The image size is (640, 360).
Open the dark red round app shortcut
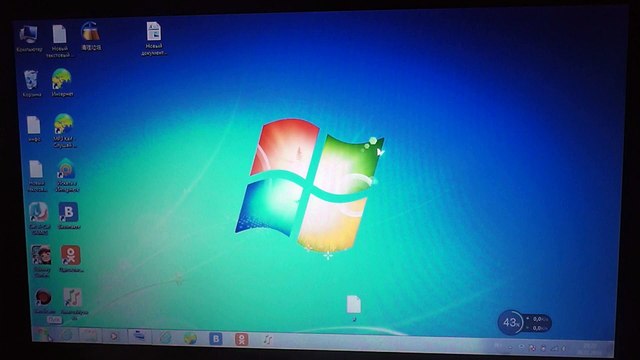click(x=43, y=301)
